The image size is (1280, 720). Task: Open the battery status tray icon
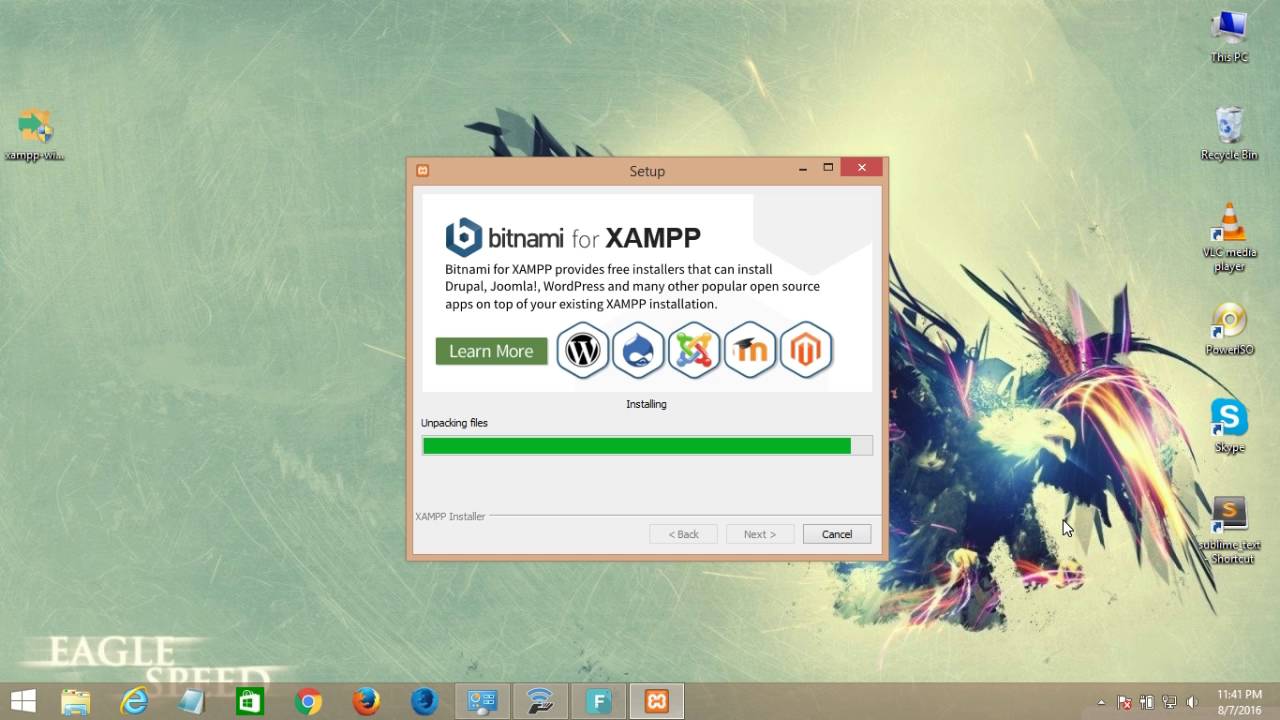click(x=1147, y=702)
